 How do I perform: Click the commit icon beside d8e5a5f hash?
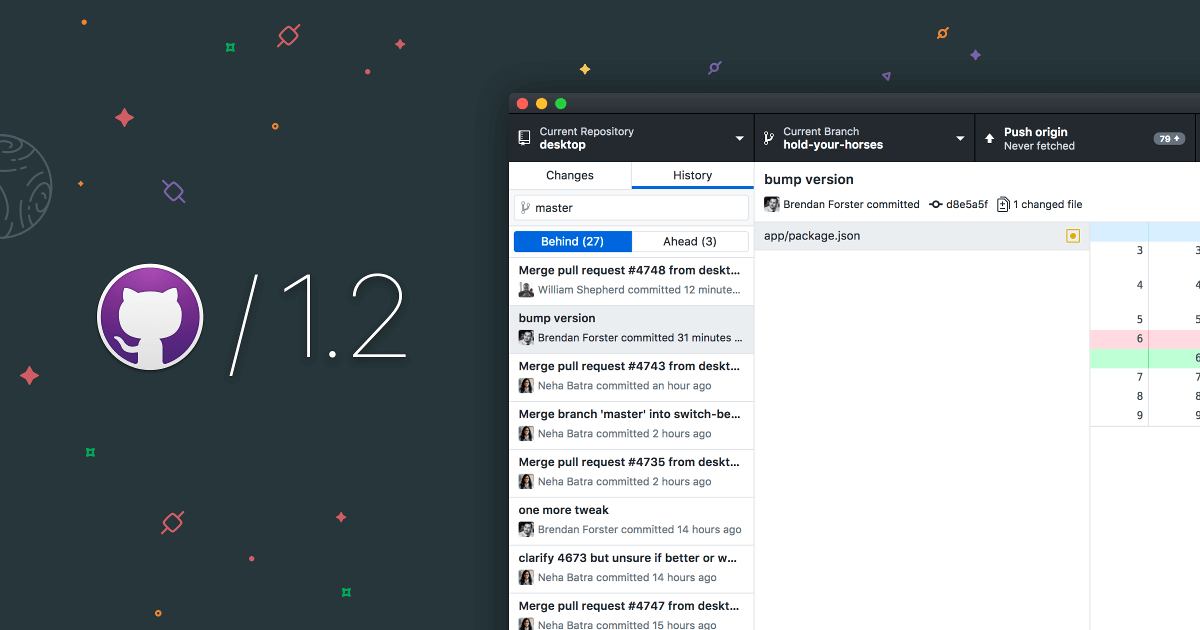pos(937,204)
